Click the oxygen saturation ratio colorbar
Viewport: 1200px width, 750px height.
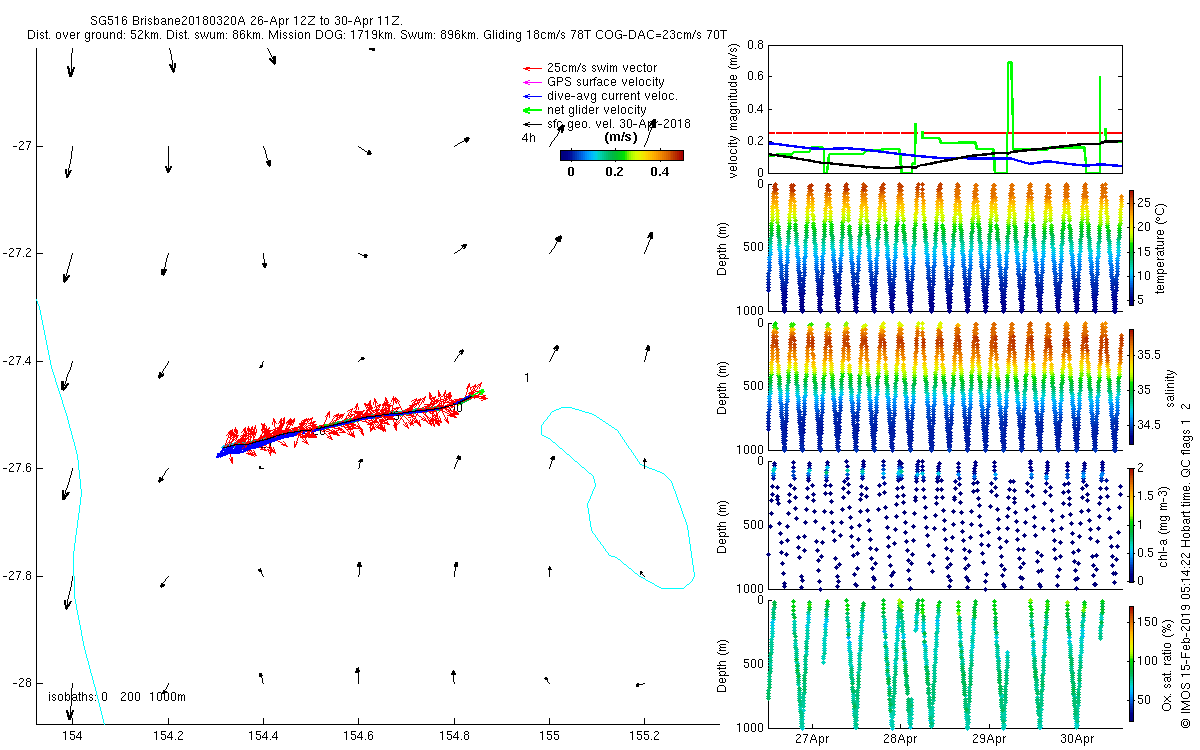click(x=1131, y=664)
